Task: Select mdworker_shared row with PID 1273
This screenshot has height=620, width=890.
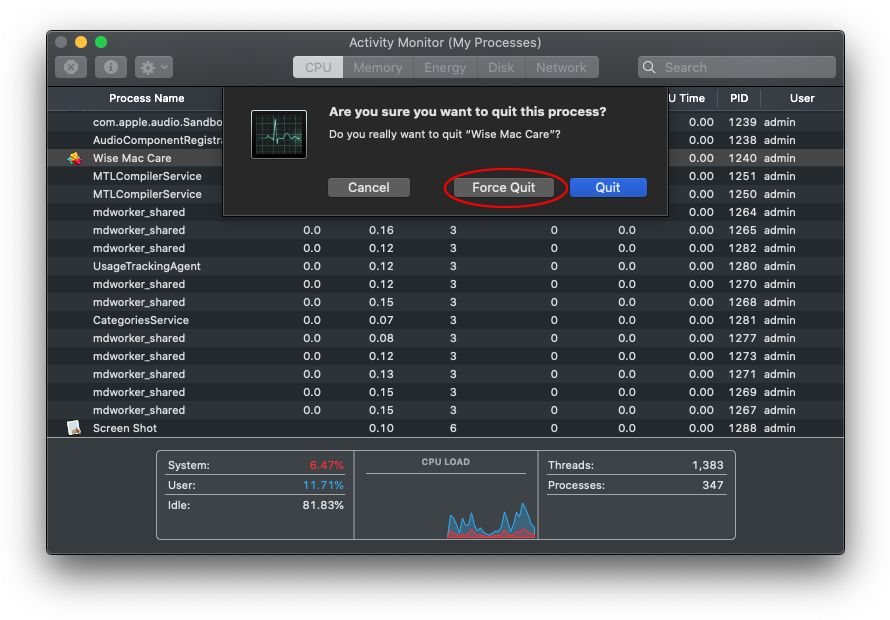Action: 446,356
